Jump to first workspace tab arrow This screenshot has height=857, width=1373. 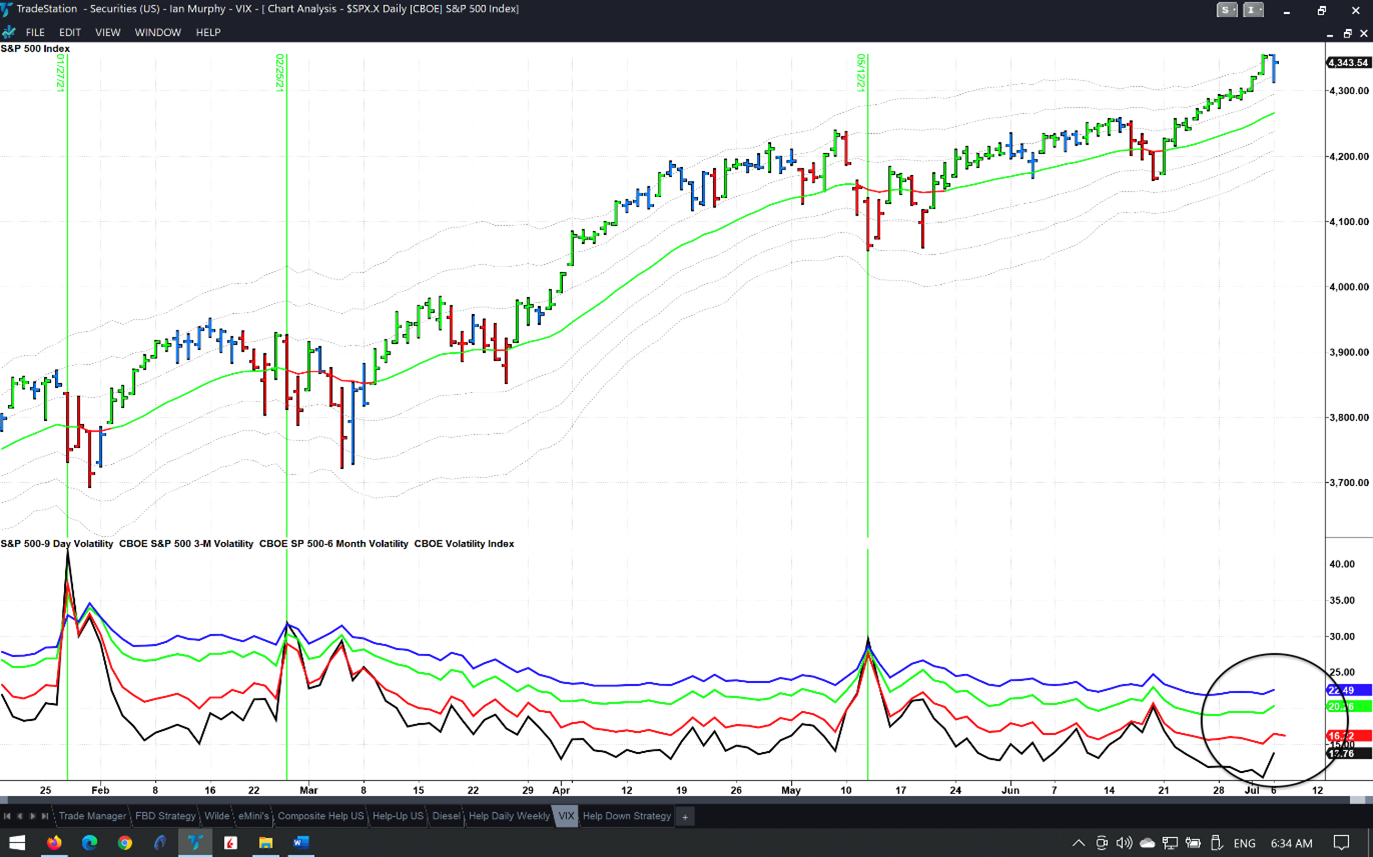tap(7, 816)
